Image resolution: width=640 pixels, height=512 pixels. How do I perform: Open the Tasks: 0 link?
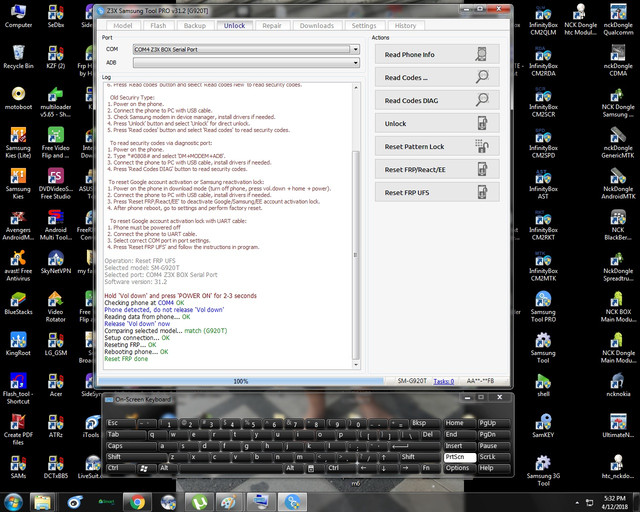[x=444, y=381]
